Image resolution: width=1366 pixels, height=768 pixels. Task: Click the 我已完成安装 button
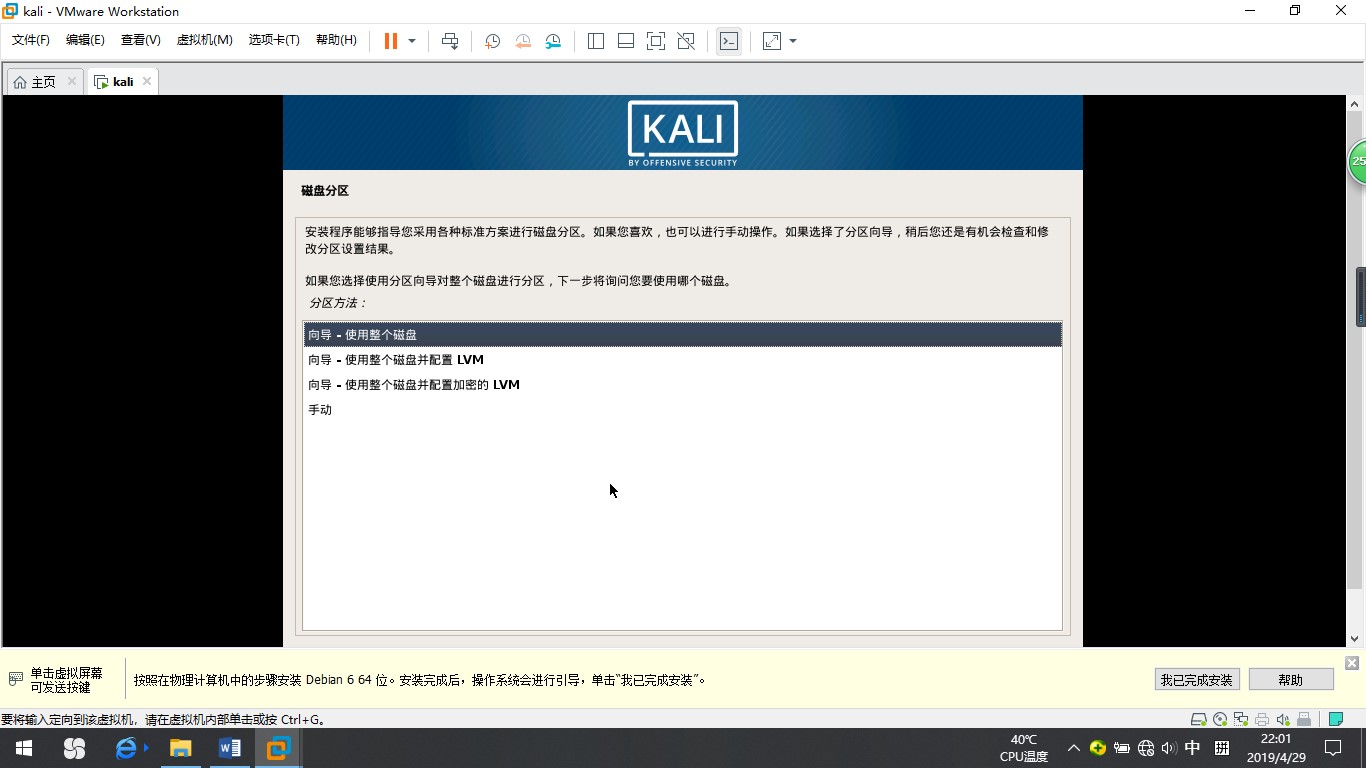1197,680
